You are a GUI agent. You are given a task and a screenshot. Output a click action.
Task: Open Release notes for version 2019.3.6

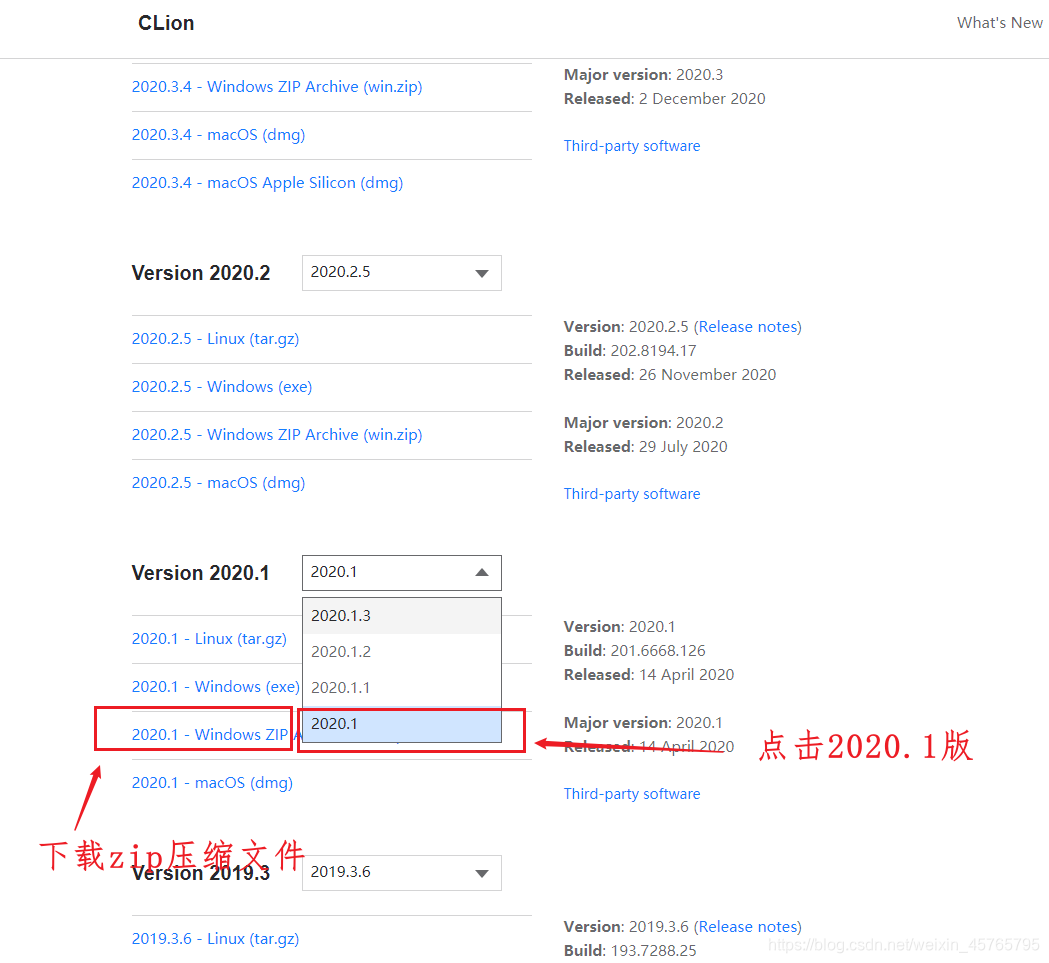(748, 927)
